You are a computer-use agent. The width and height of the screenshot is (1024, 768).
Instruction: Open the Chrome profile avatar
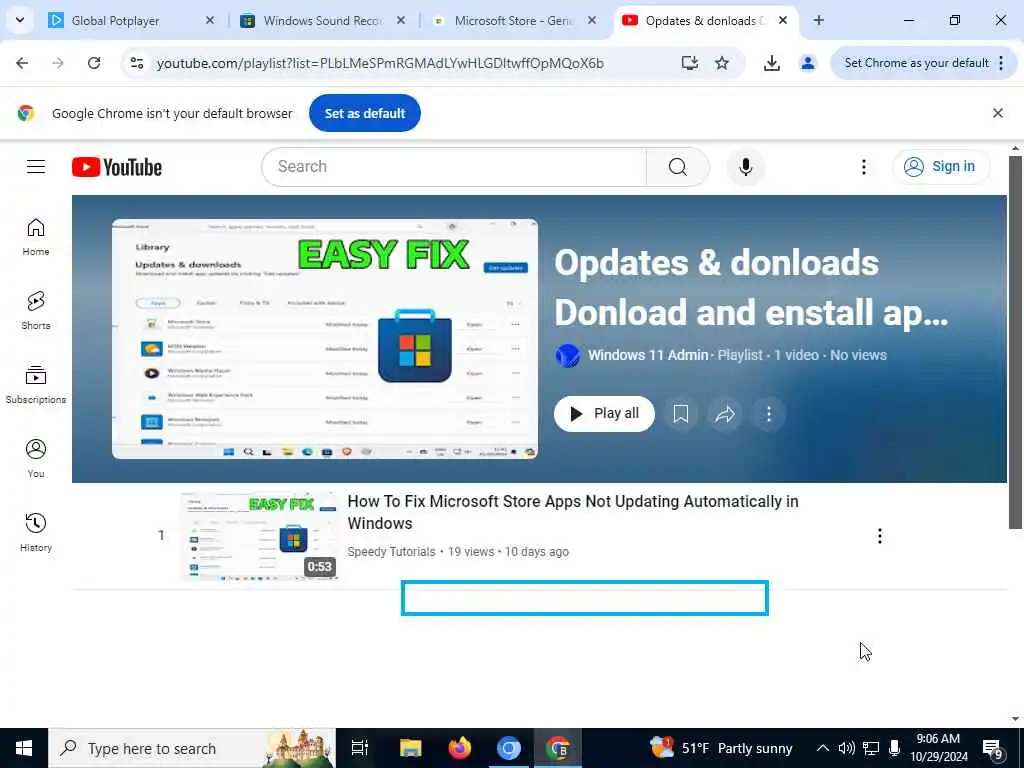point(808,63)
